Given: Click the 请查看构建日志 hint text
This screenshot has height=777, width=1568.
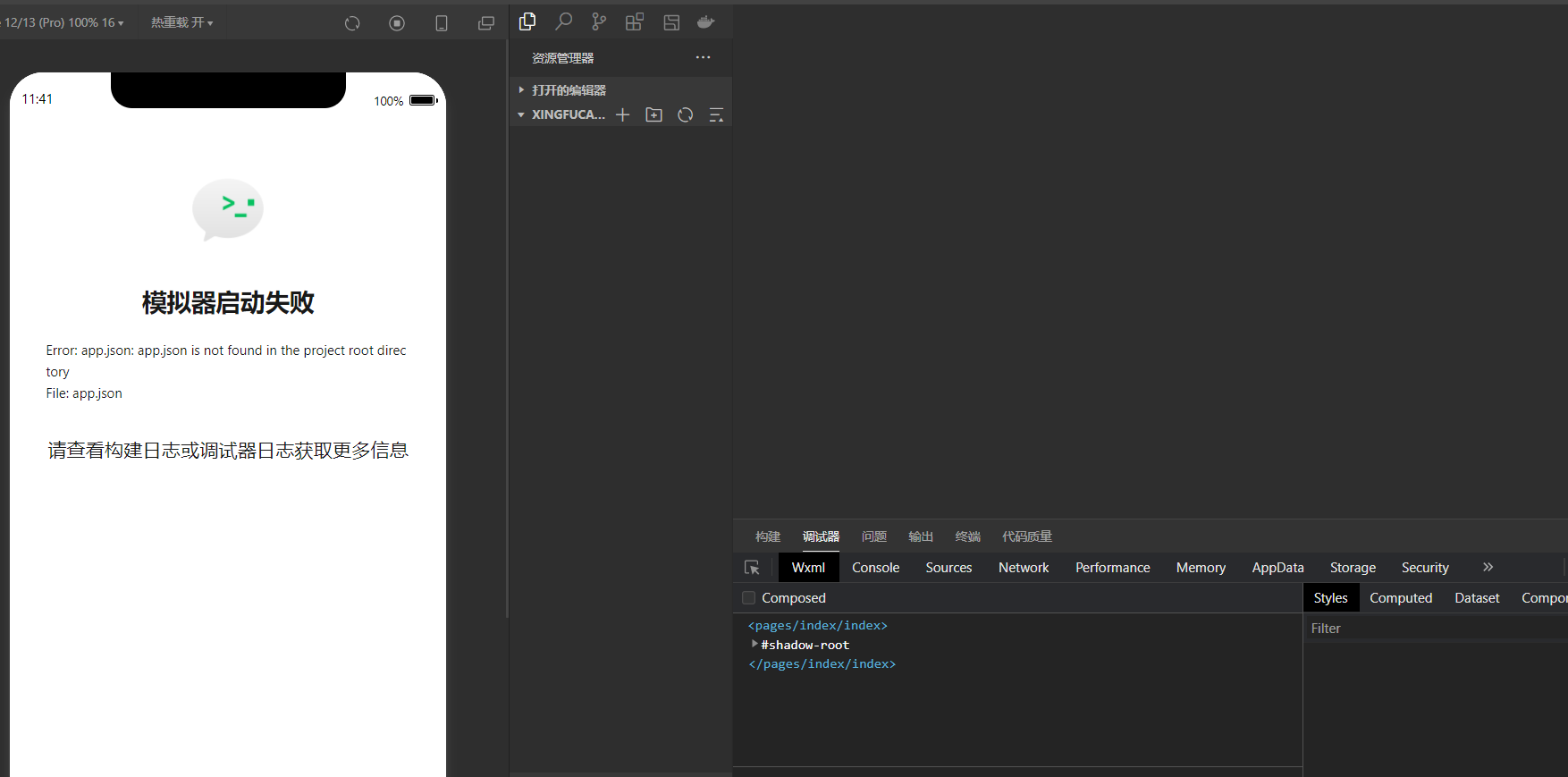Looking at the screenshot, I should (228, 451).
